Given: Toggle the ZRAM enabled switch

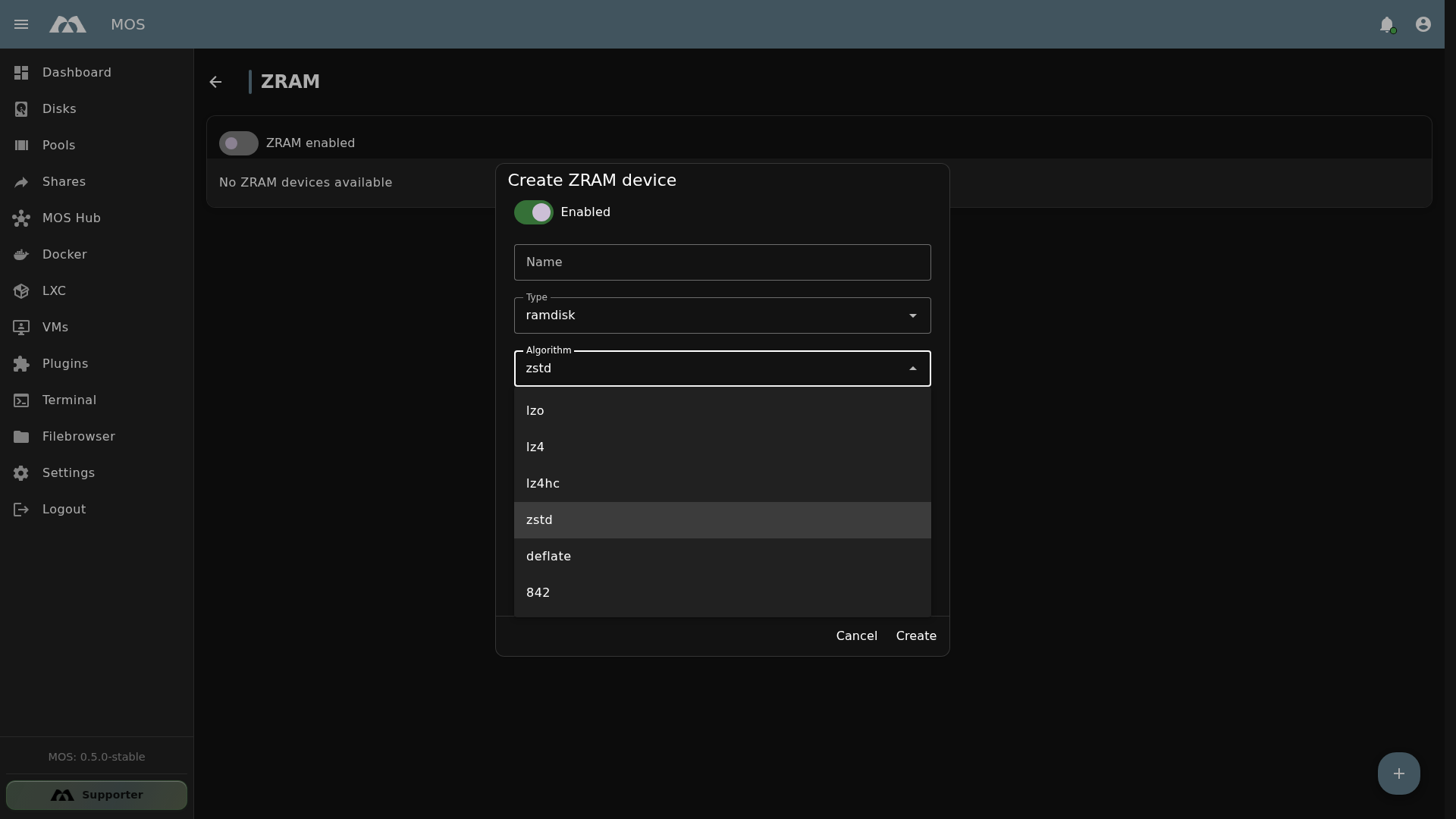Looking at the screenshot, I should [x=239, y=143].
